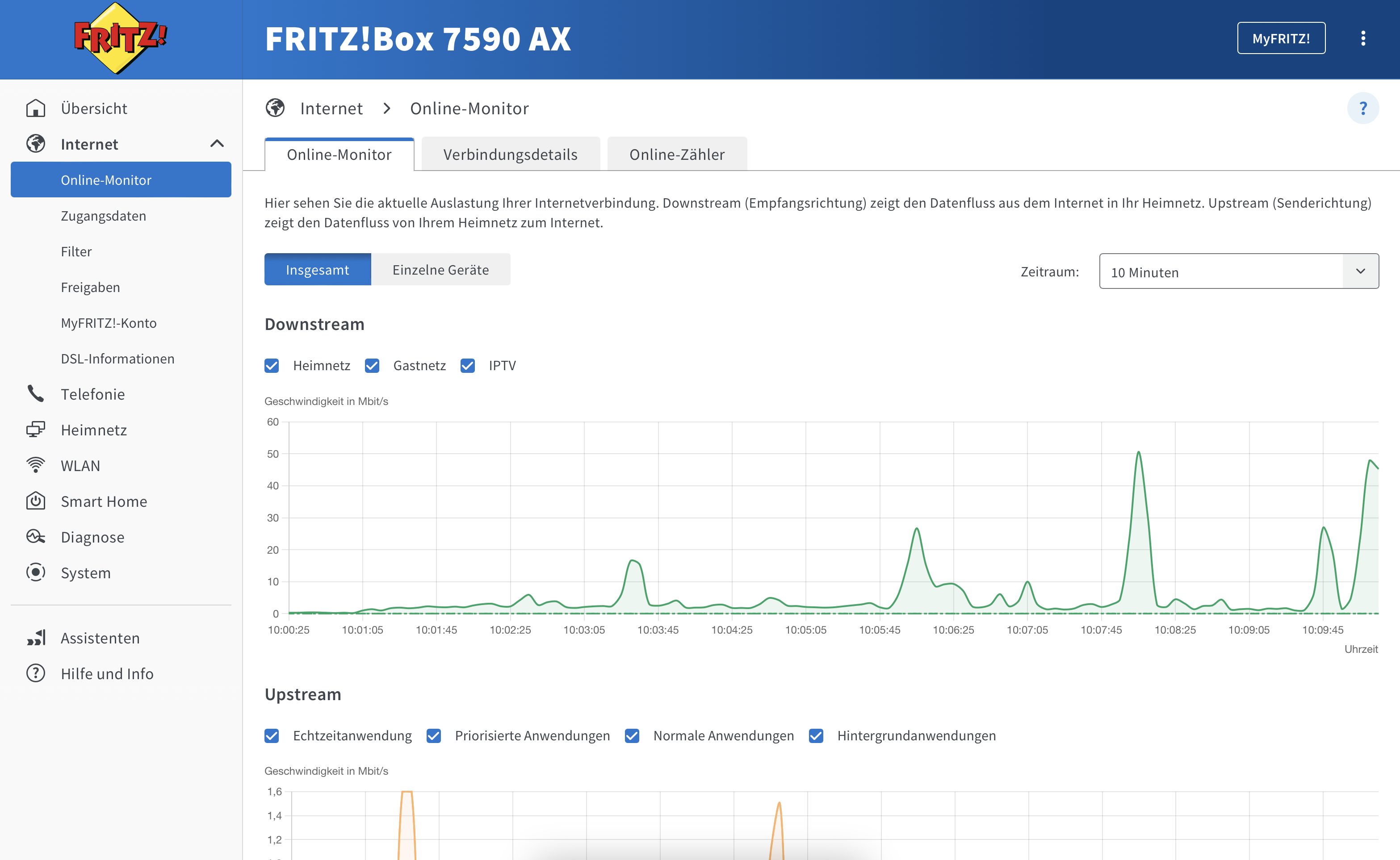
Task: Switch to the Verbindungsdetails tab
Action: [510, 154]
